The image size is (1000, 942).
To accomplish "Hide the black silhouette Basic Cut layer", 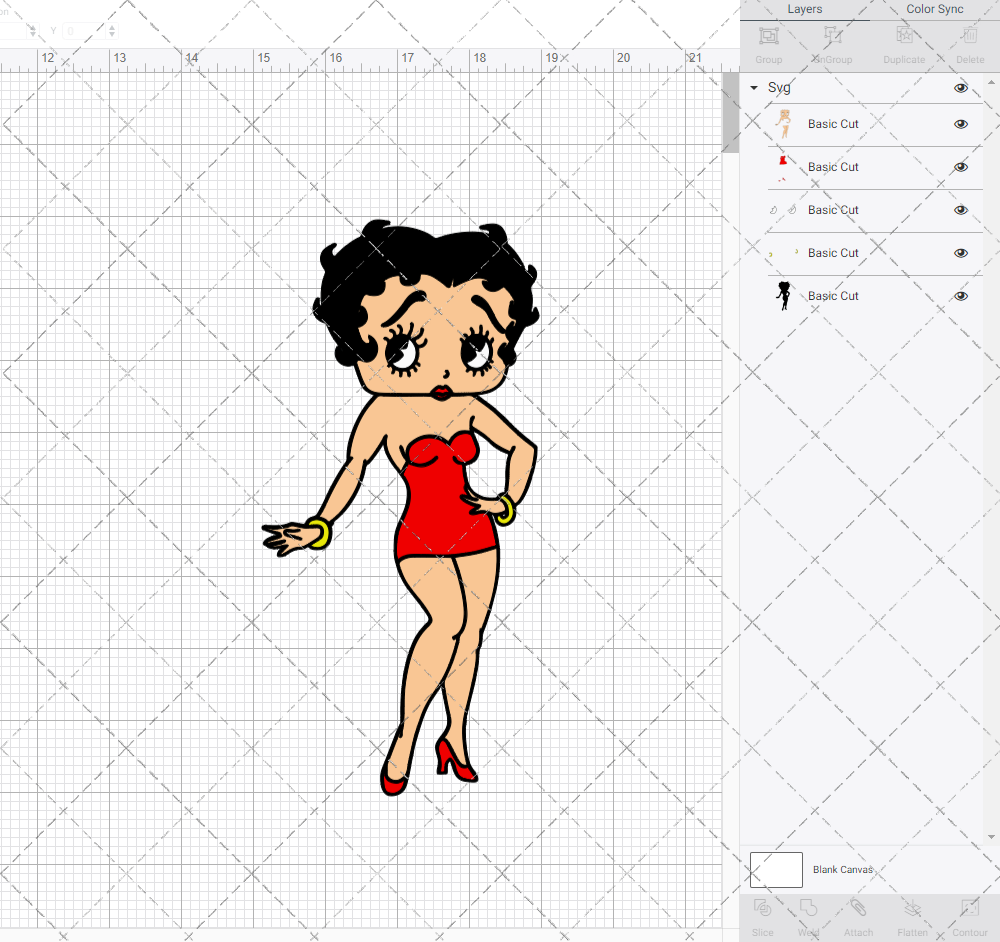I will pyautogui.click(x=960, y=296).
